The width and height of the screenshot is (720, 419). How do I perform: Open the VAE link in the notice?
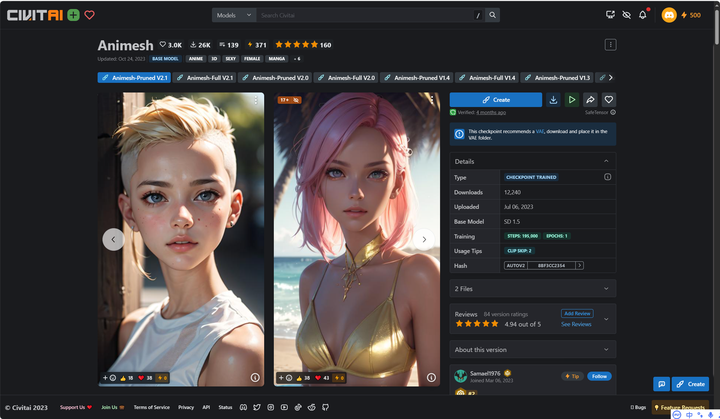(540, 131)
